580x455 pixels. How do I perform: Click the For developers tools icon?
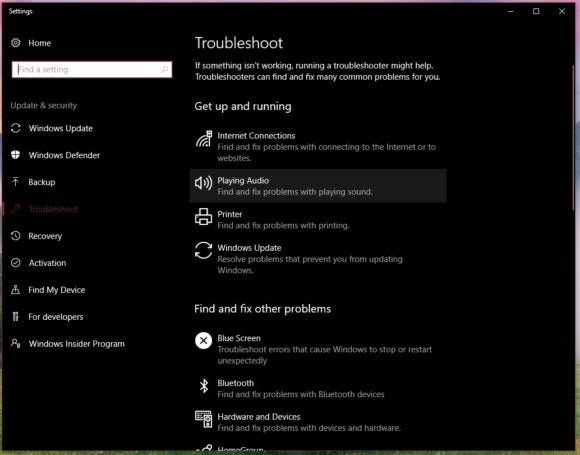16,317
